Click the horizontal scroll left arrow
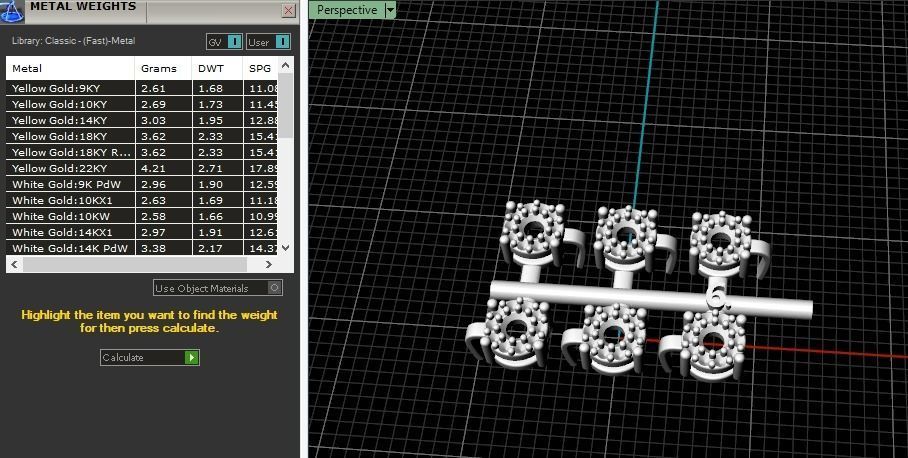This screenshot has width=908, height=458. 14,264
